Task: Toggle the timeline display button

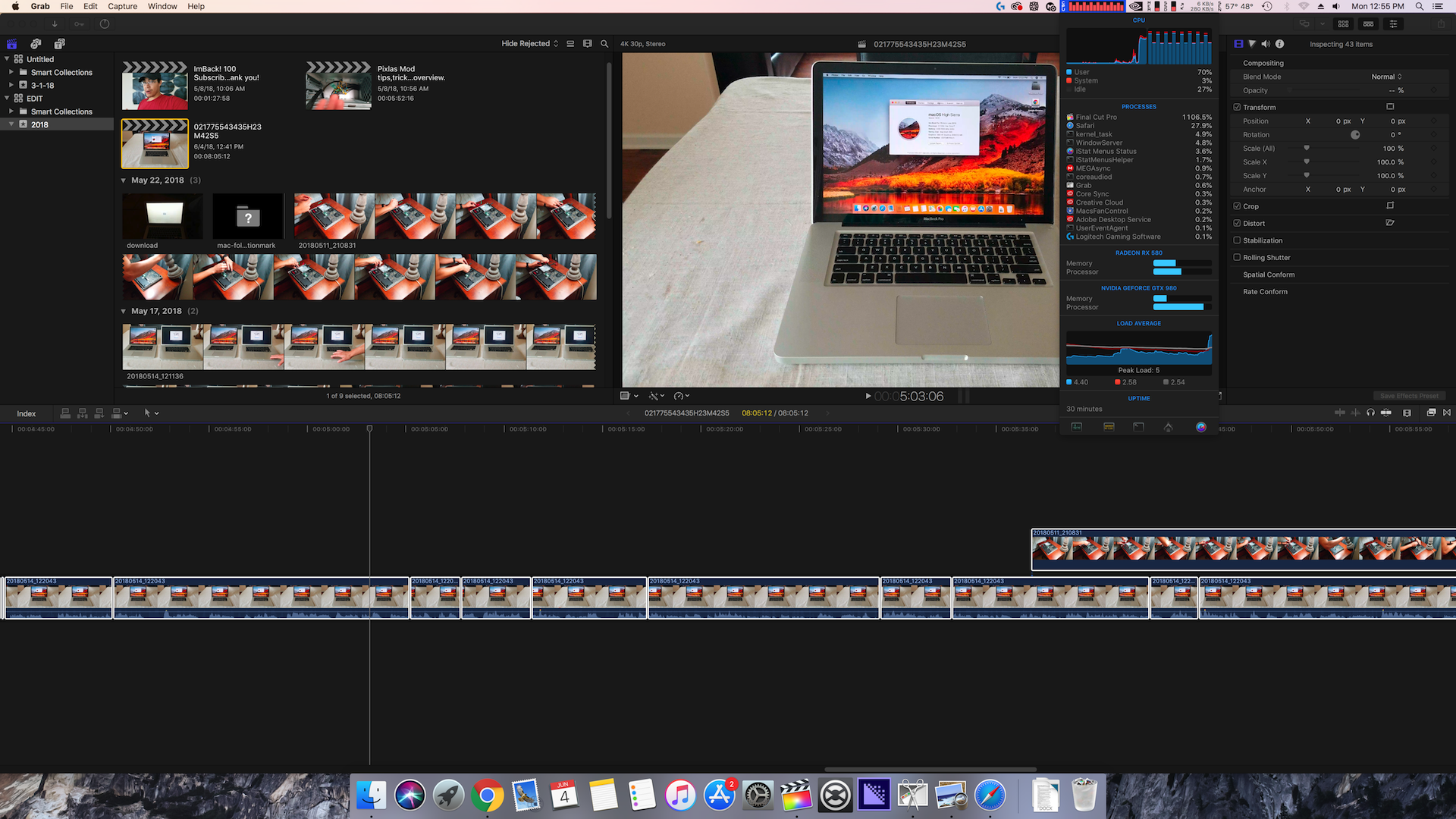Action: pos(1368,24)
